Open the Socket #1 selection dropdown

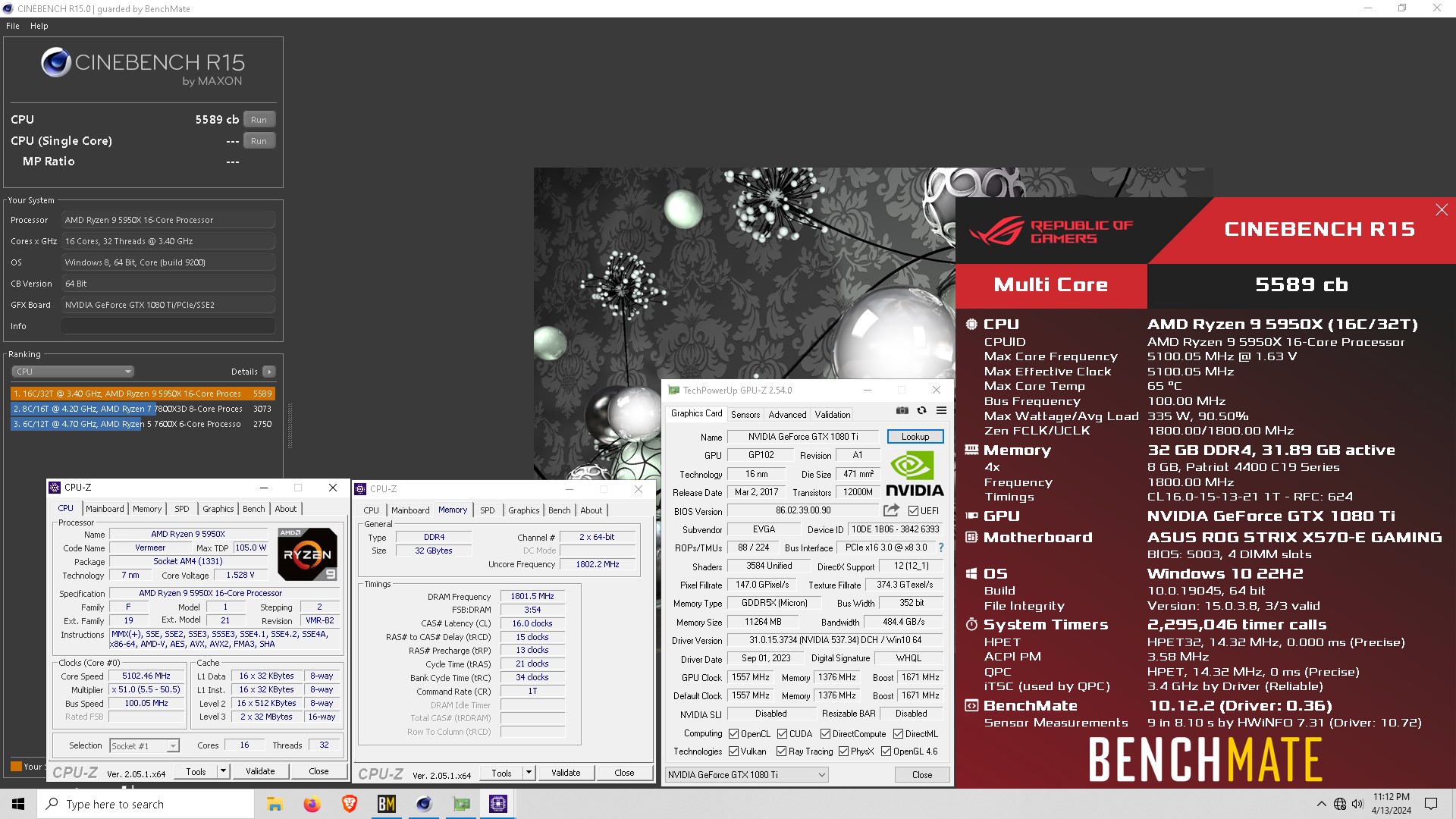[x=144, y=746]
